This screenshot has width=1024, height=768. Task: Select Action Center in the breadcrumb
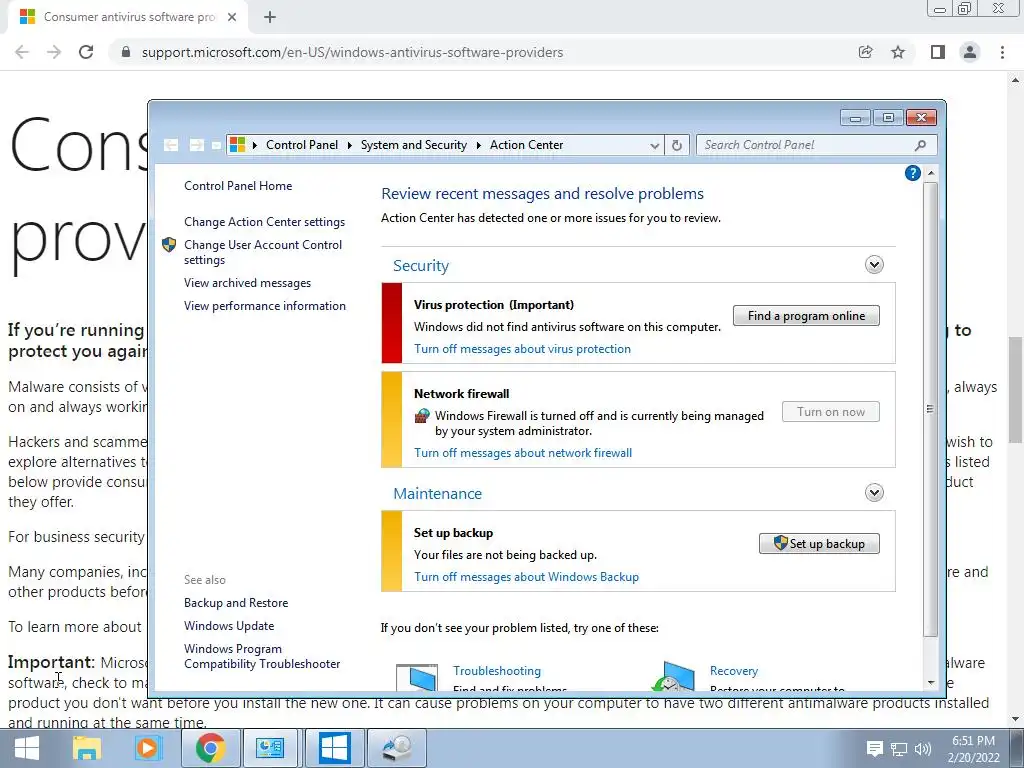coord(526,145)
